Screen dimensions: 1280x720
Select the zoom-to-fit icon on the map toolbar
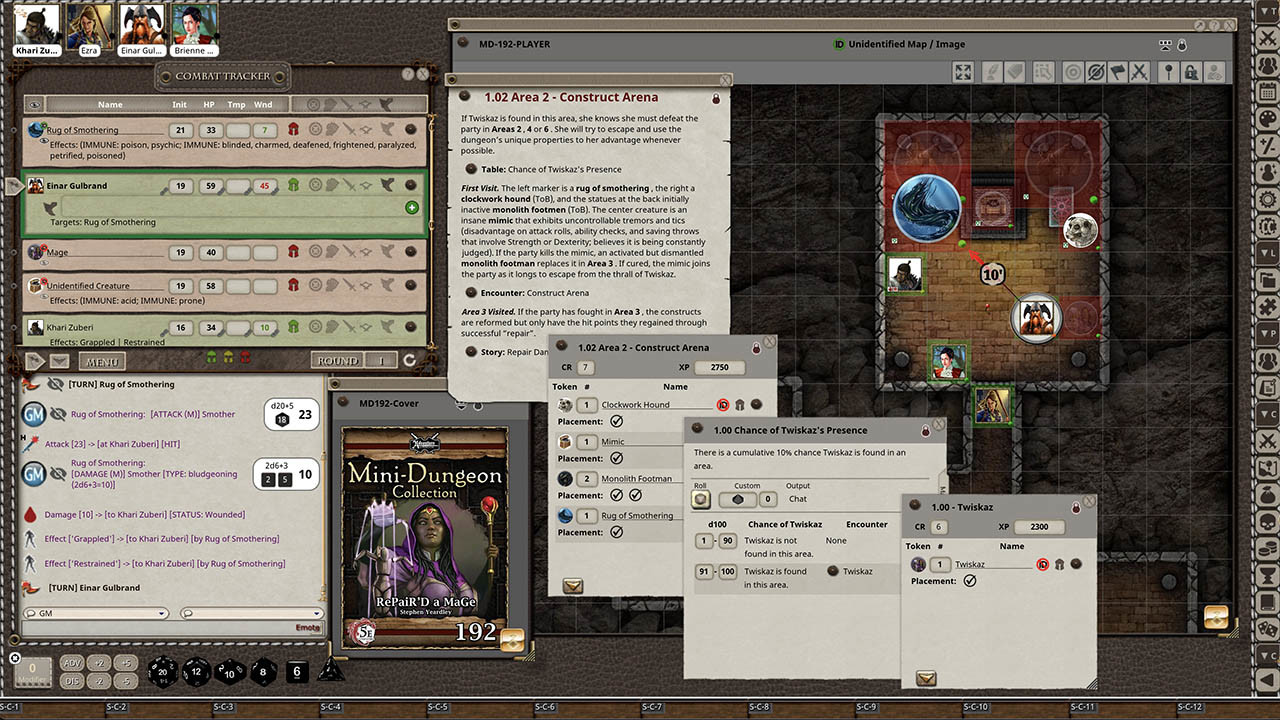[x=963, y=72]
